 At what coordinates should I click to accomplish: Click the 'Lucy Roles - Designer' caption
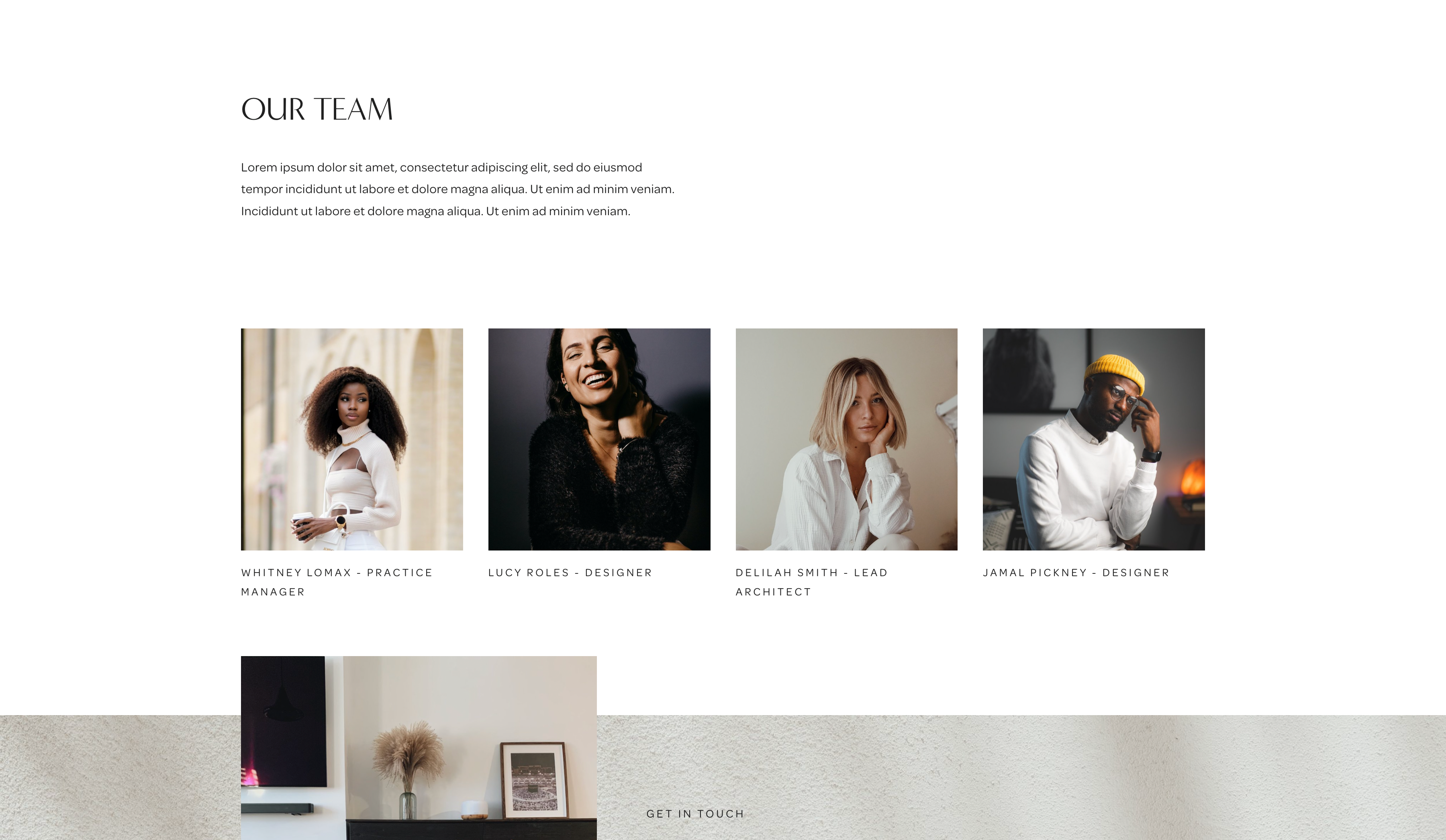pos(570,573)
